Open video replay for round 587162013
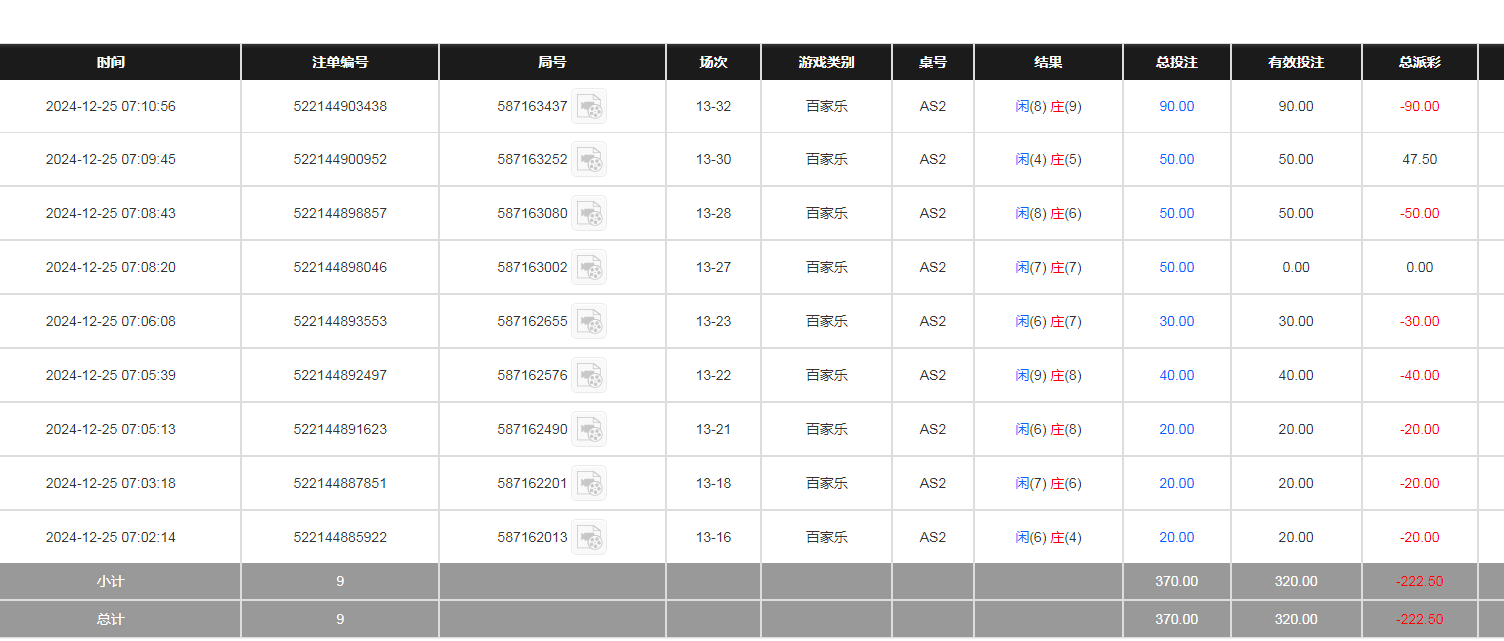This screenshot has width=1504, height=641. (589, 537)
